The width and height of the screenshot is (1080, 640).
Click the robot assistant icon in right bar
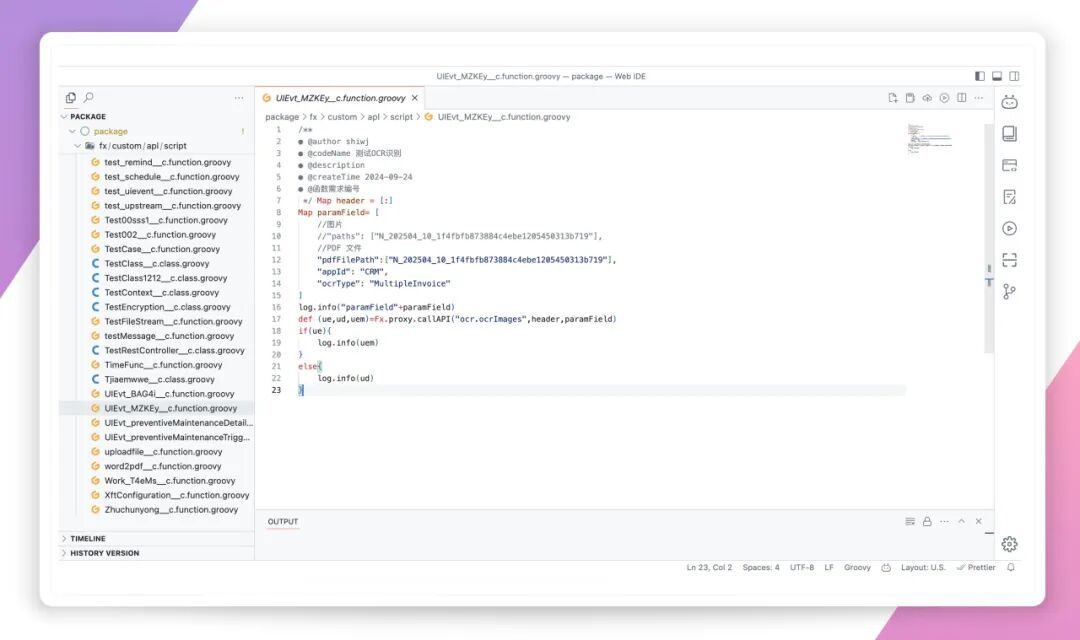click(1009, 102)
